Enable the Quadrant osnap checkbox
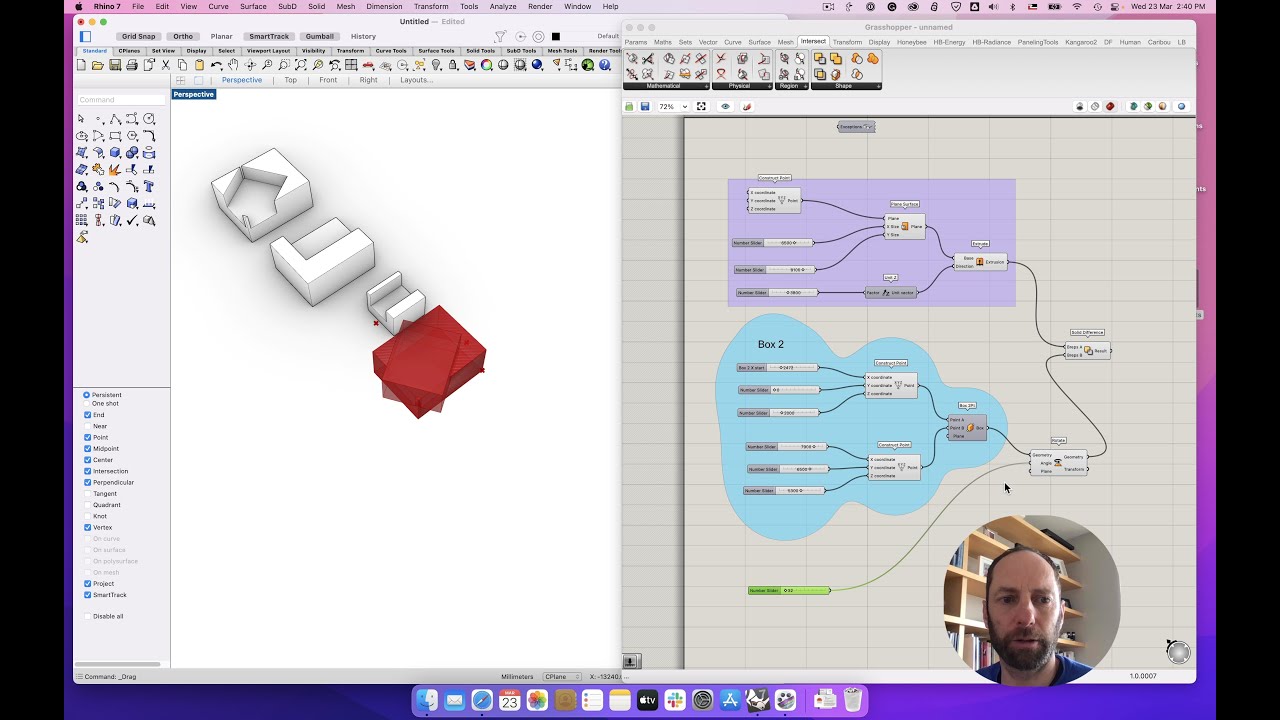This screenshot has height=720, width=1280. coord(87,505)
